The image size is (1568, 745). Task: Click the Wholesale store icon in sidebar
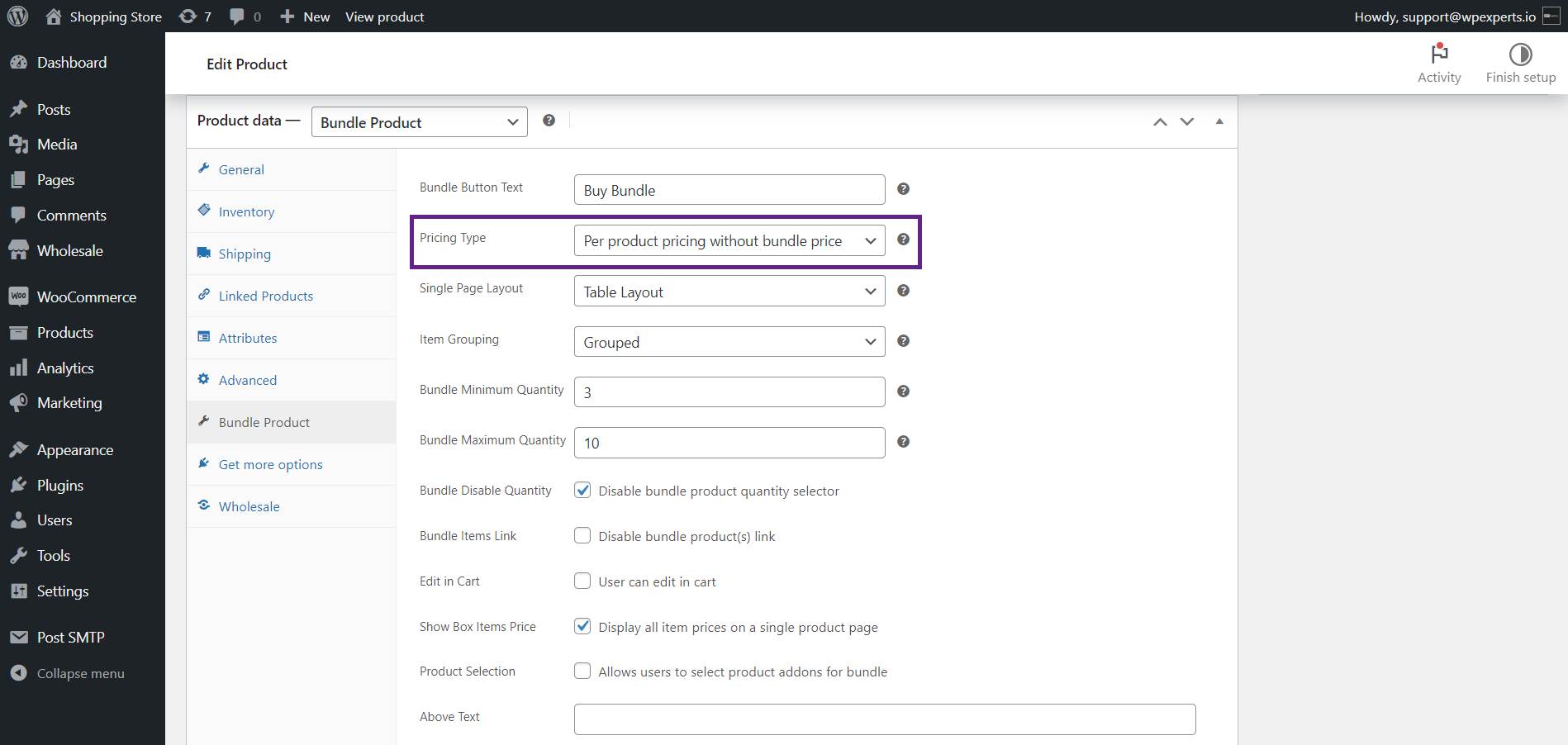point(18,250)
